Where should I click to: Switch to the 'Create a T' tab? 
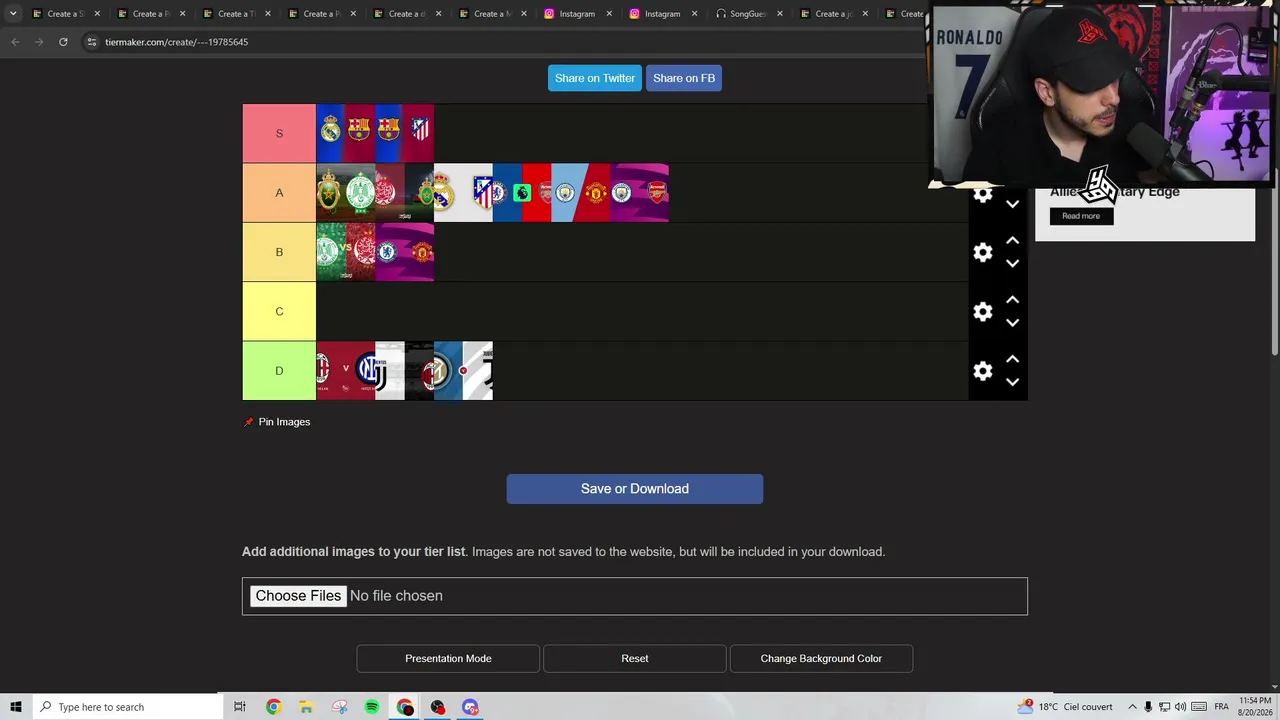235,14
